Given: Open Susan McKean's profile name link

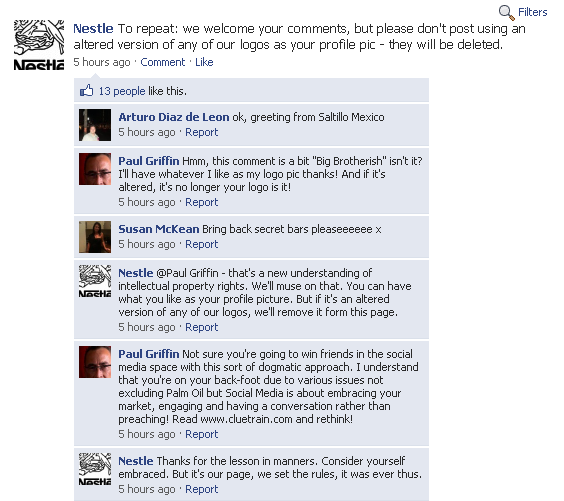Looking at the screenshot, I should pos(159,229).
